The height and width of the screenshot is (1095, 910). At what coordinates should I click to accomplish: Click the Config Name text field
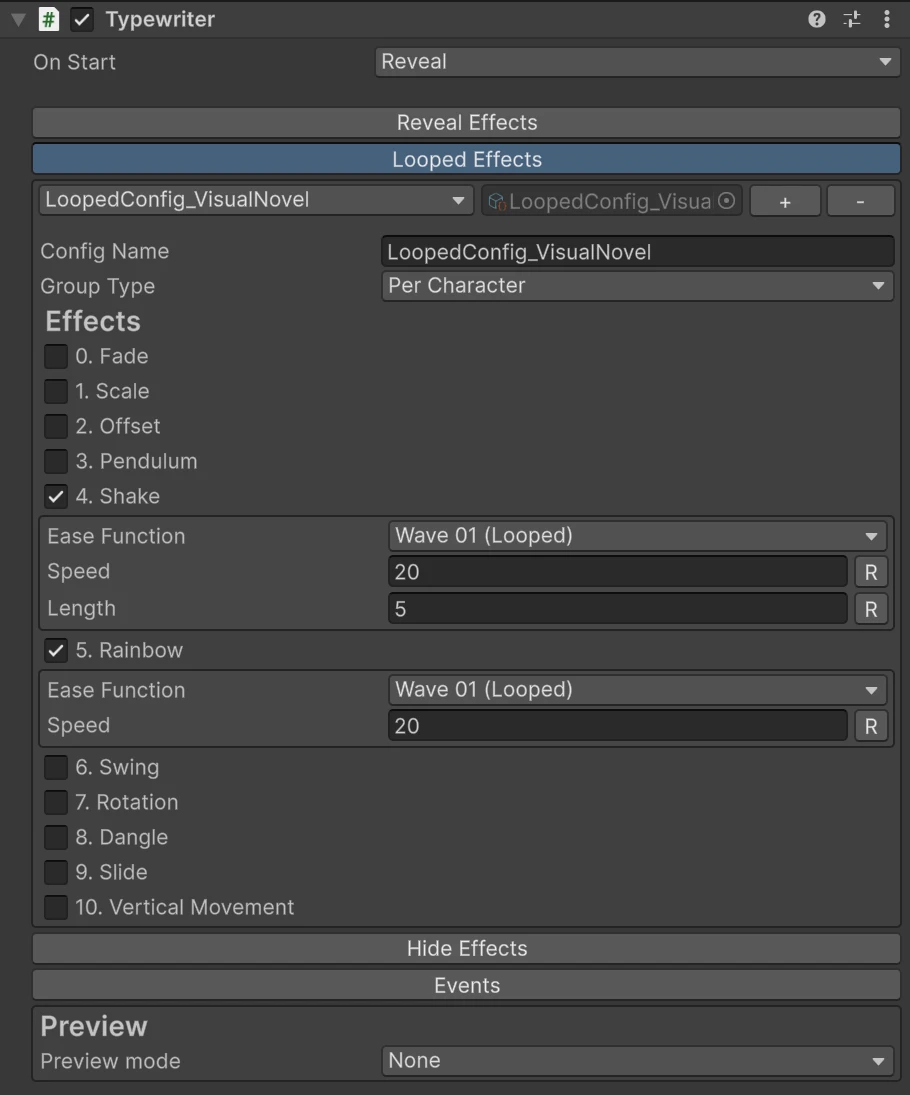point(637,251)
